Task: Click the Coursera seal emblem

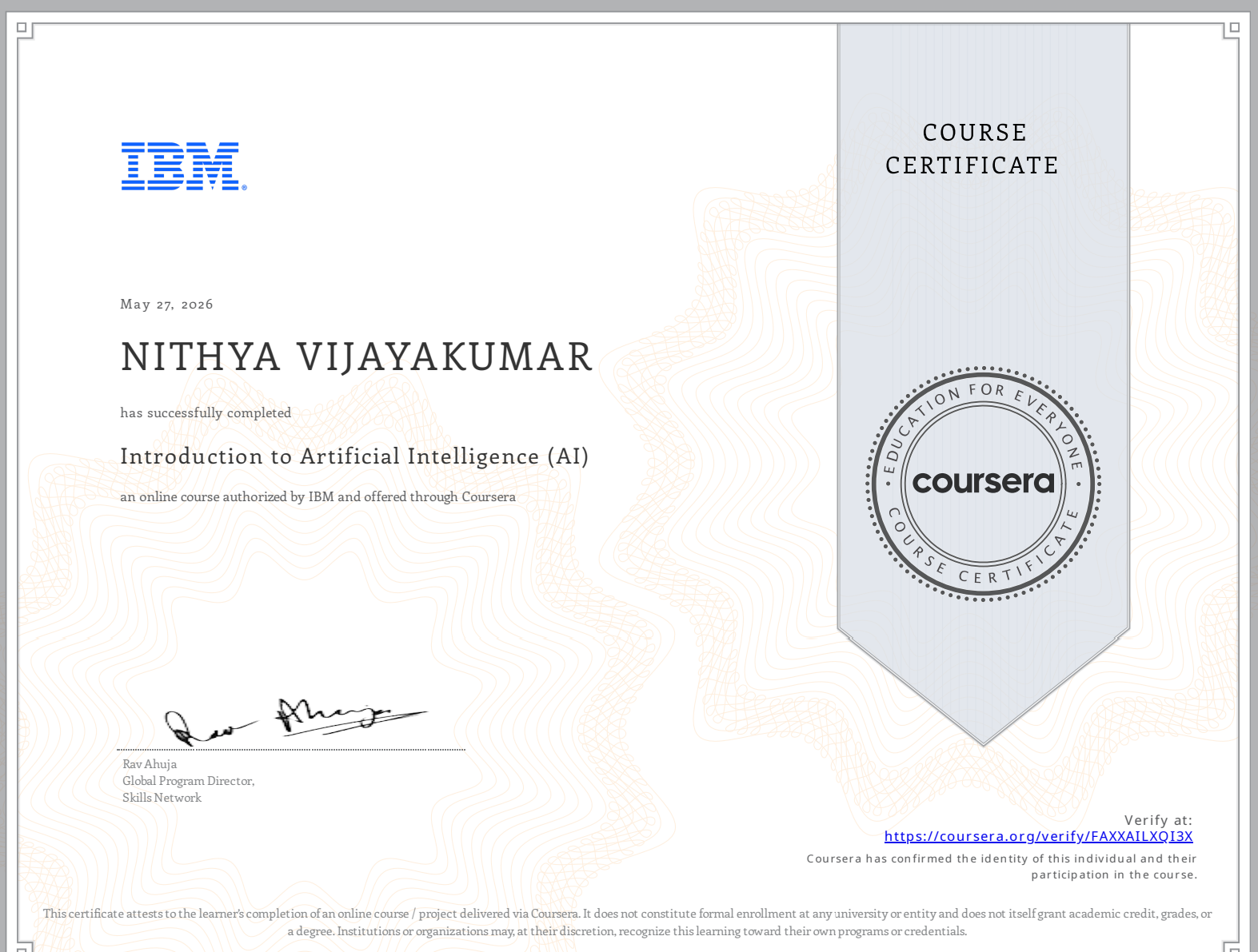Action: click(983, 484)
